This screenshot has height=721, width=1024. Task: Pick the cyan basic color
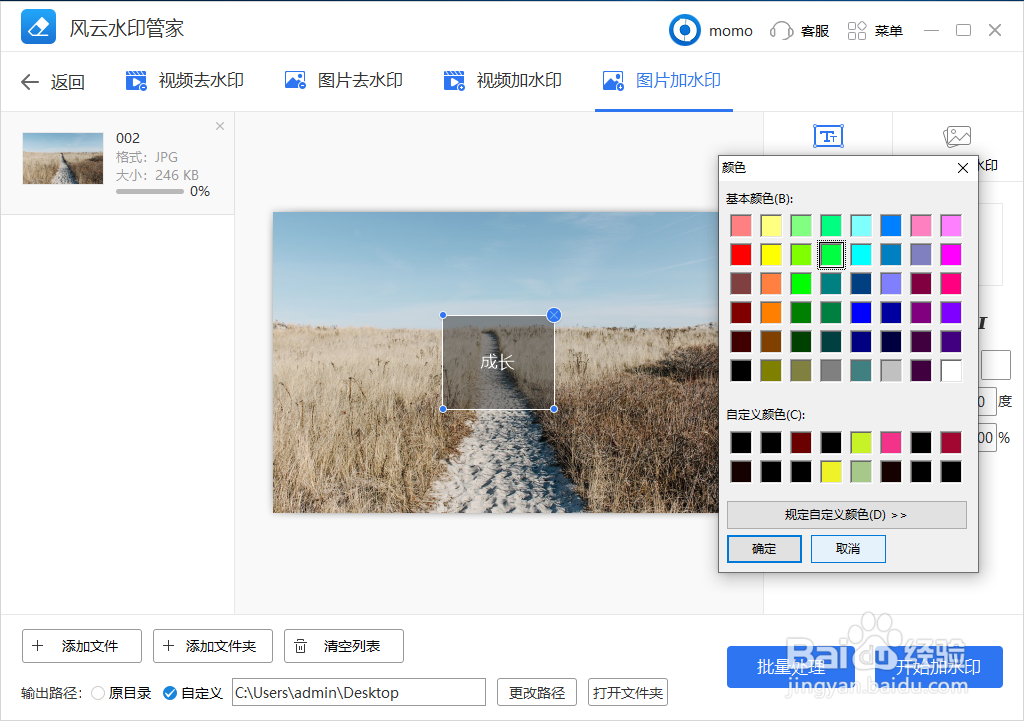[861, 255]
